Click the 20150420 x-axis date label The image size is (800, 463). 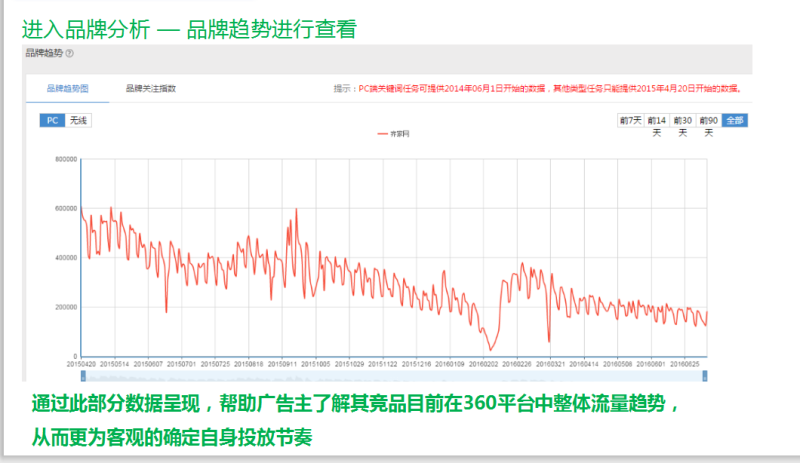(82, 365)
